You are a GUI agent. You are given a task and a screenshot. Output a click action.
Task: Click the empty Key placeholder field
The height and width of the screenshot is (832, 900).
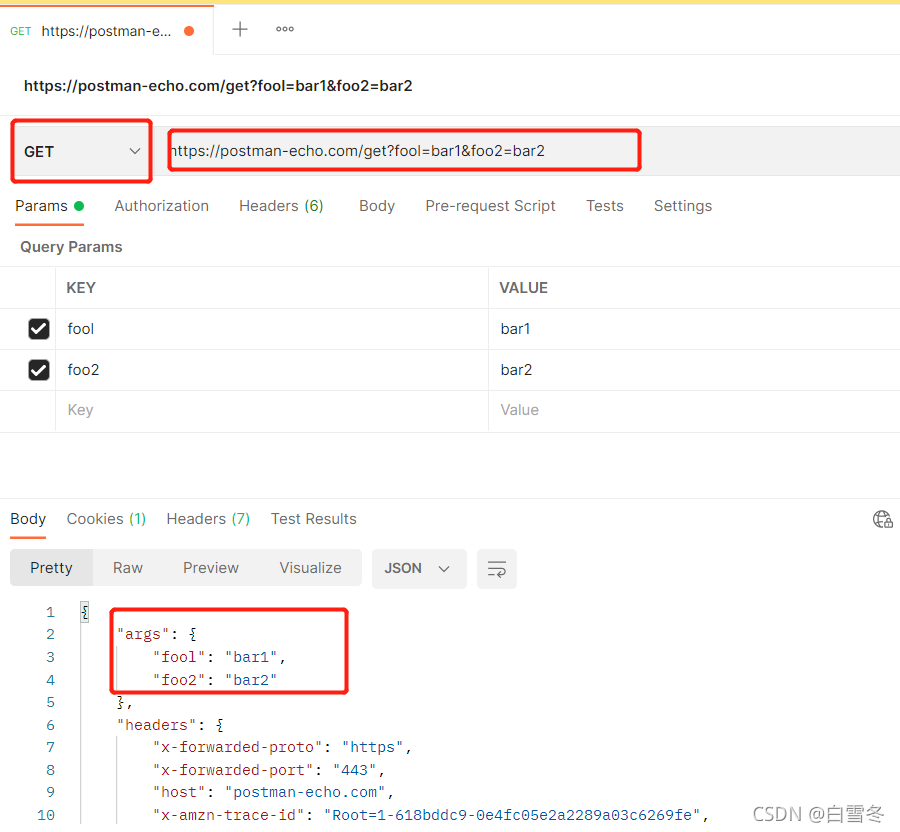pyautogui.click(x=271, y=411)
